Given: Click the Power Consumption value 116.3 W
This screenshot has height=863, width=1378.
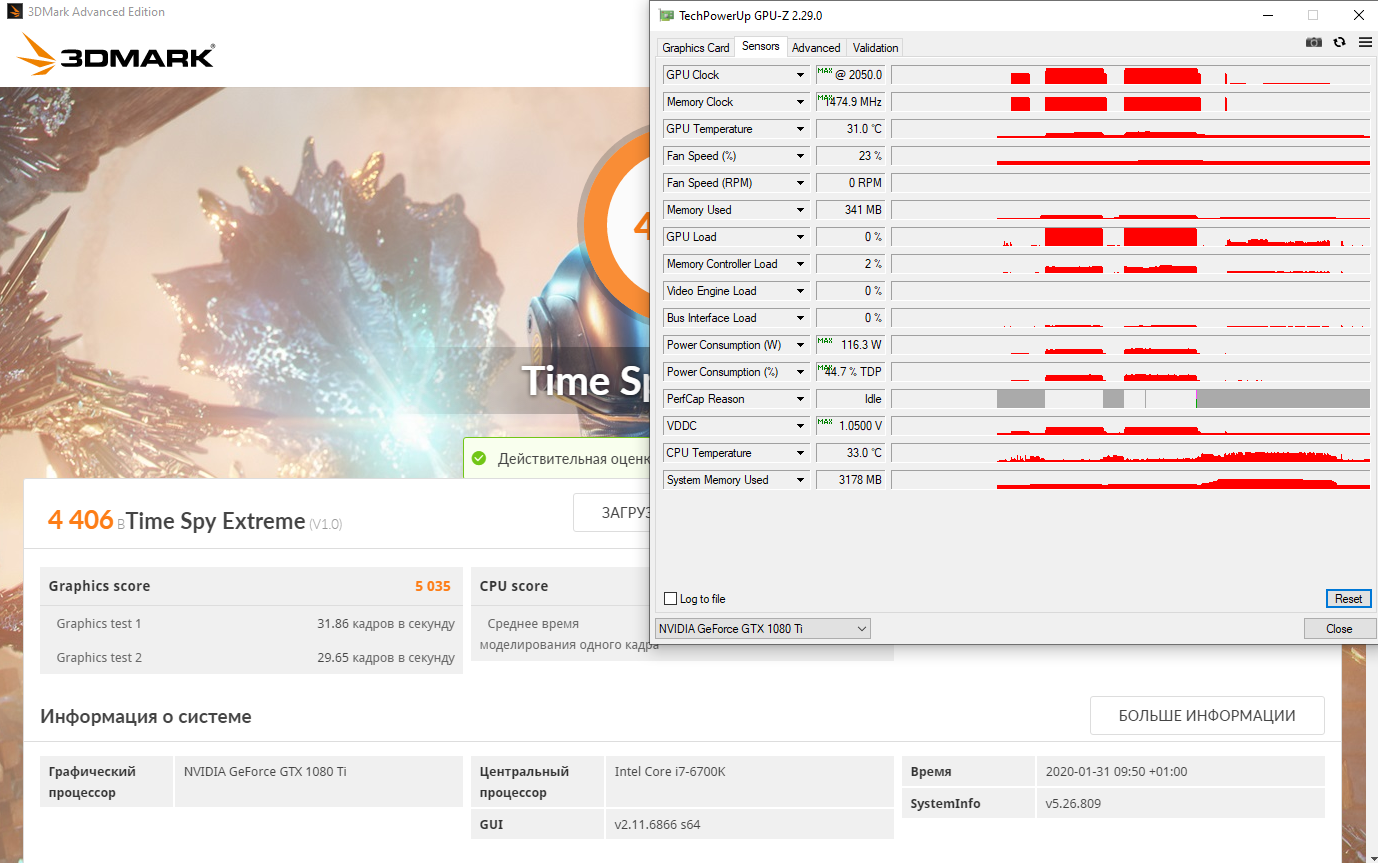Looking at the screenshot, I should pyautogui.click(x=850, y=345).
